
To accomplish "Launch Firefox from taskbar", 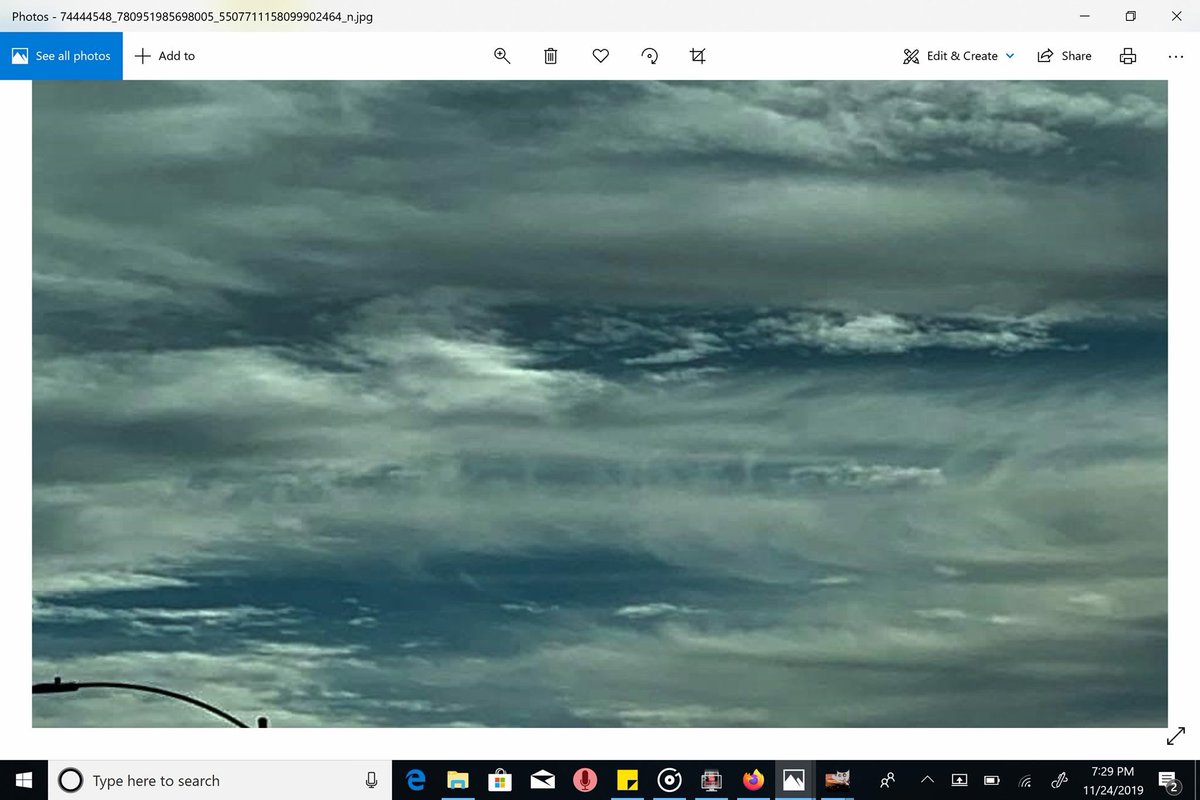I will [753, 780].
